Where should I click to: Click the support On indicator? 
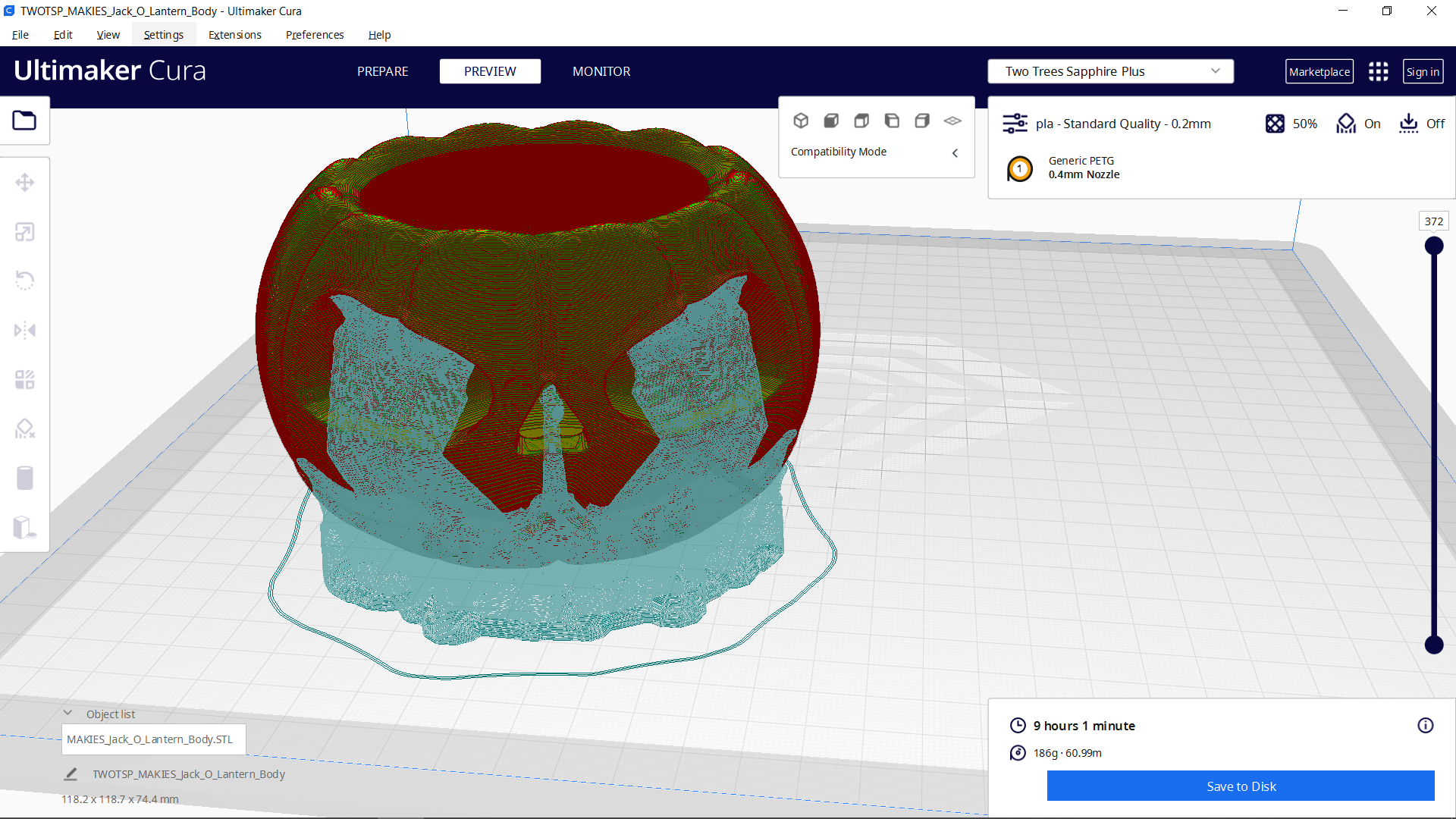point(1358,124)
